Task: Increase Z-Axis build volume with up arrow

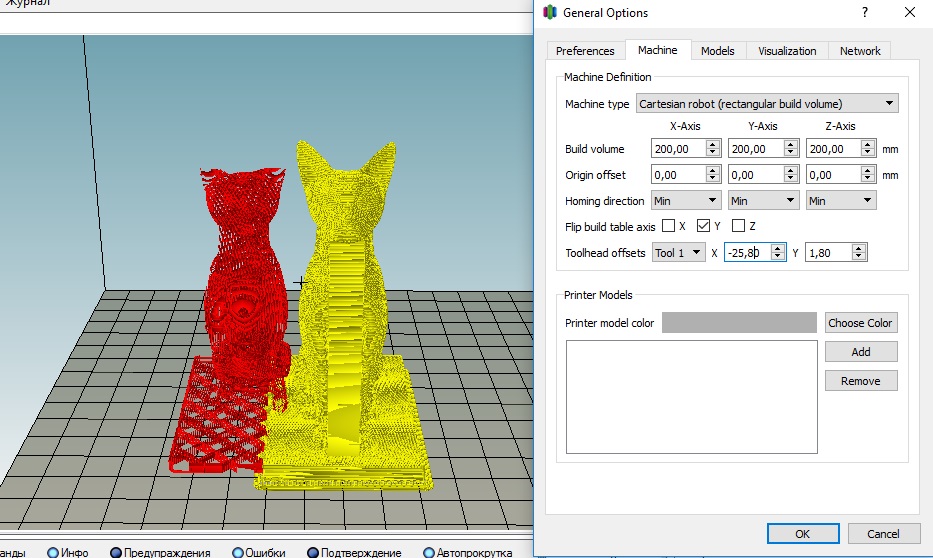Action: tap(868, 145)
